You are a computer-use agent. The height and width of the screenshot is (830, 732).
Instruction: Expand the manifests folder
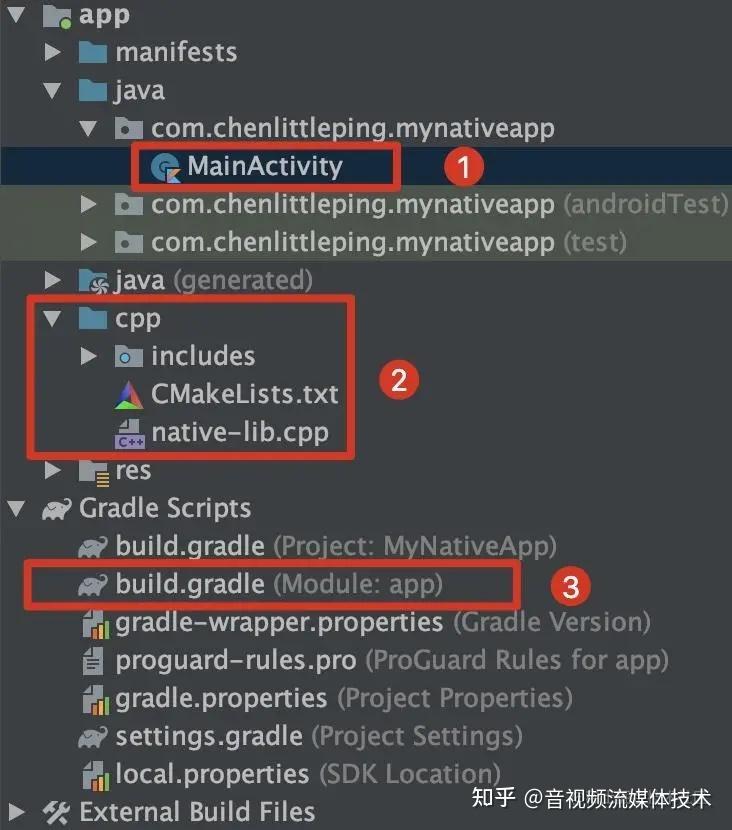[52, 52]
